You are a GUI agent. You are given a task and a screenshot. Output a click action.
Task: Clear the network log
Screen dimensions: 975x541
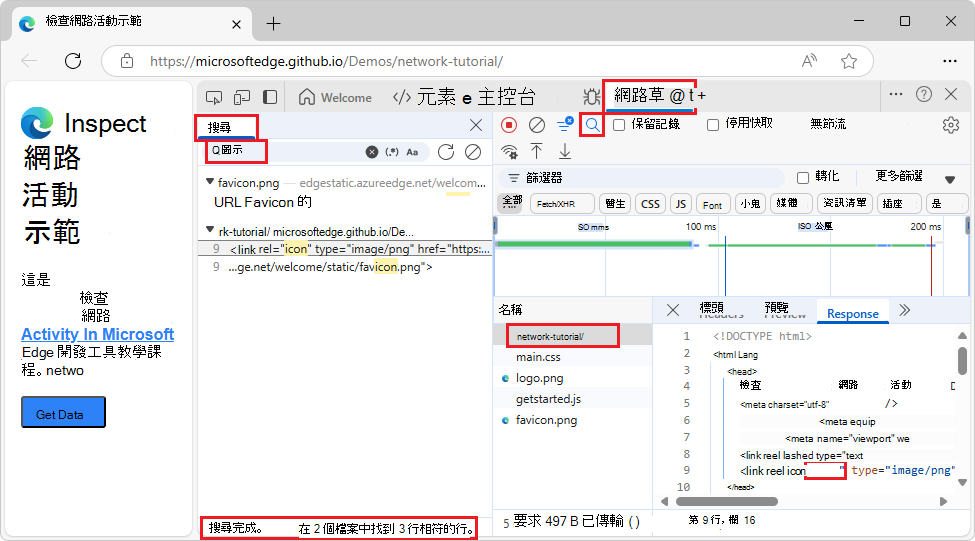click(x=537, y=125)
